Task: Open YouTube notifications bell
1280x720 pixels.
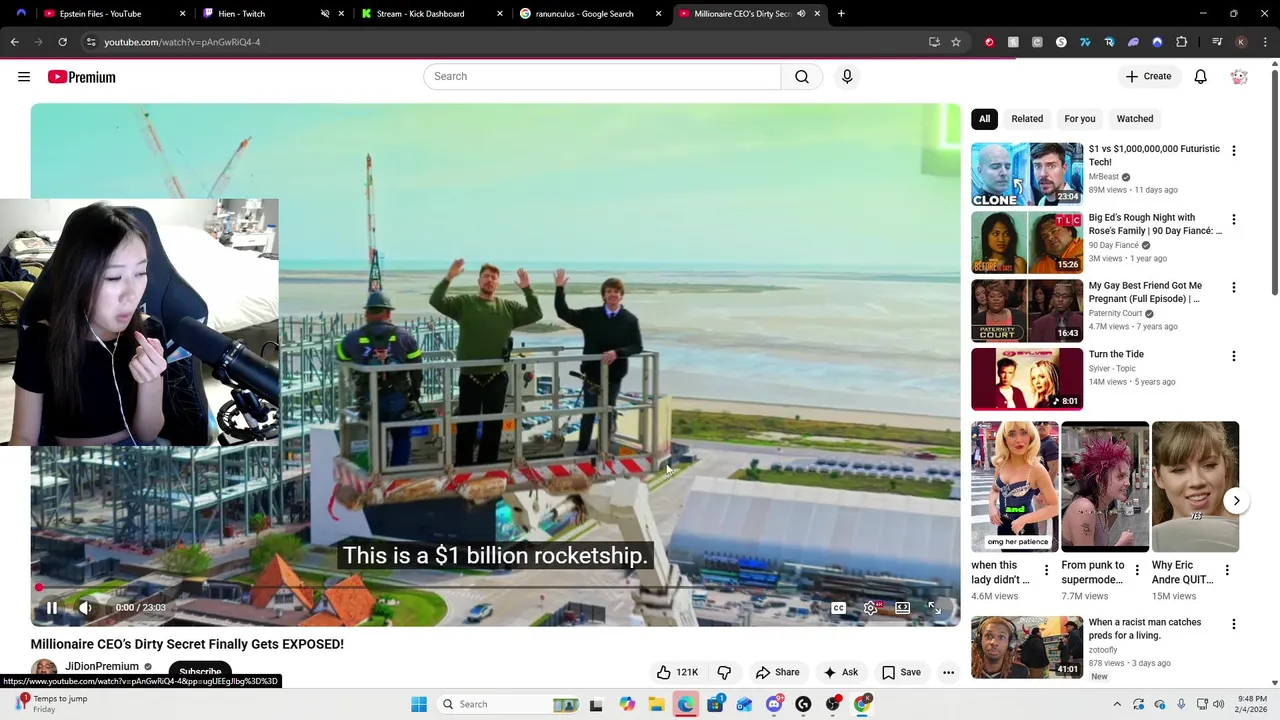Action: coord(1200,76)
